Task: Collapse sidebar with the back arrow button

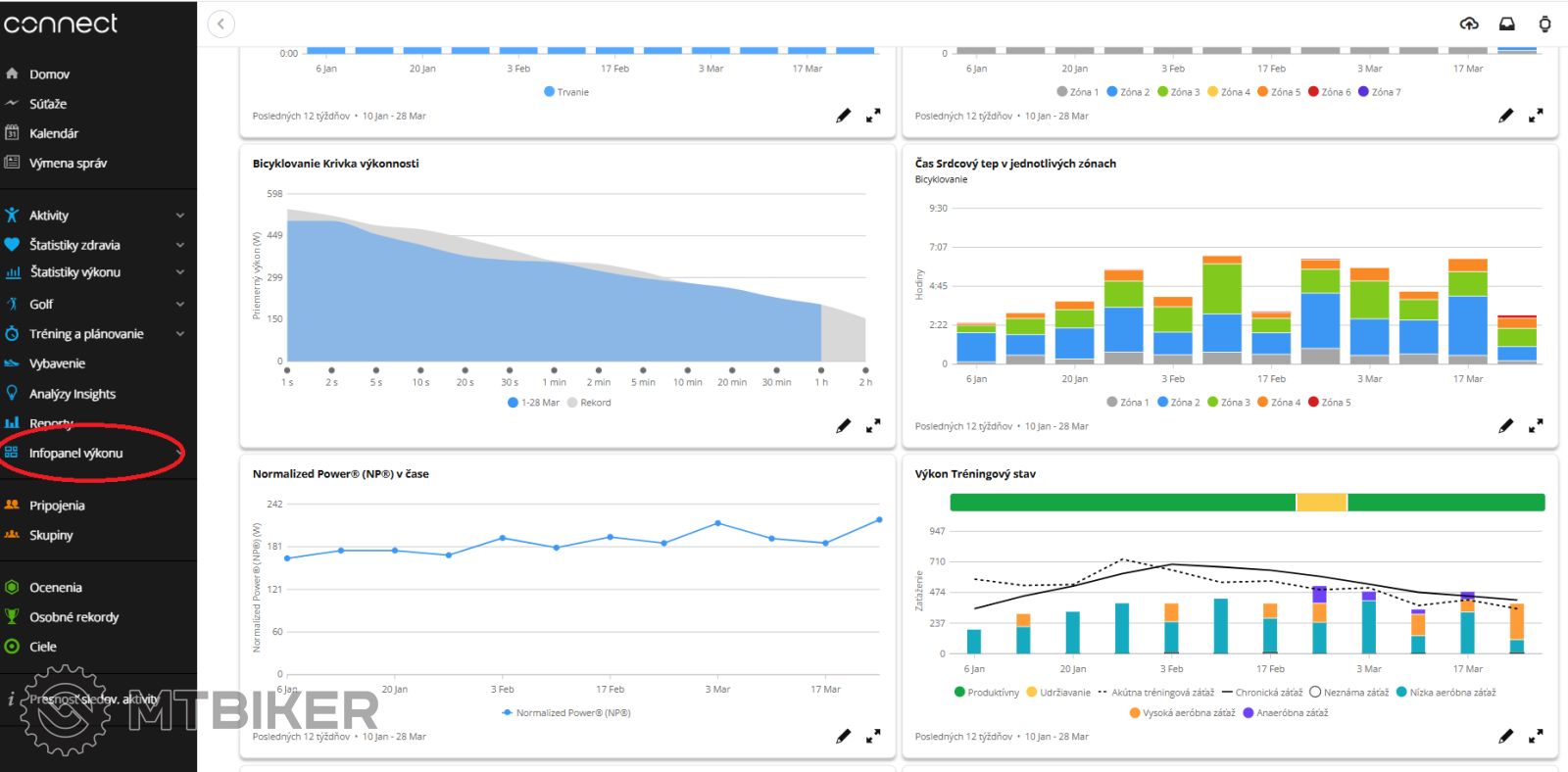Action: (x=221, y=24)
